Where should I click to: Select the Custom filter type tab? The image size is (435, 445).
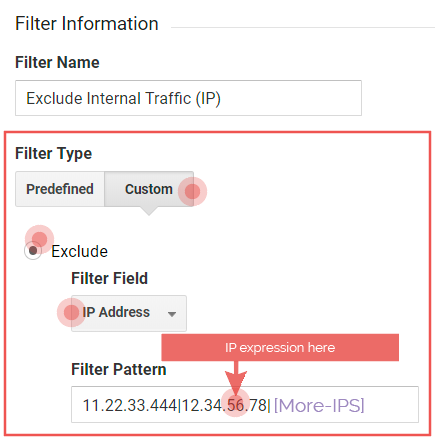pos(149,189)
